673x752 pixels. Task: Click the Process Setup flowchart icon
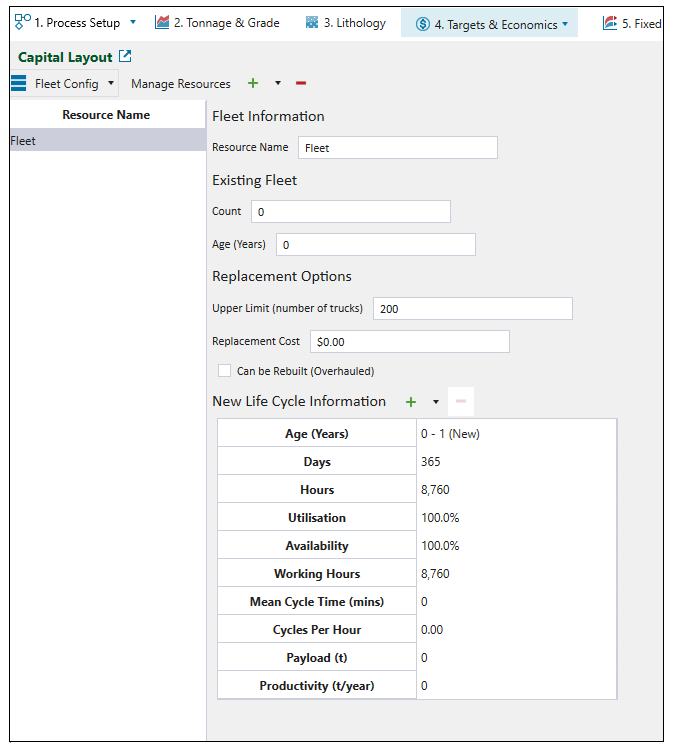tap(23, 22)
